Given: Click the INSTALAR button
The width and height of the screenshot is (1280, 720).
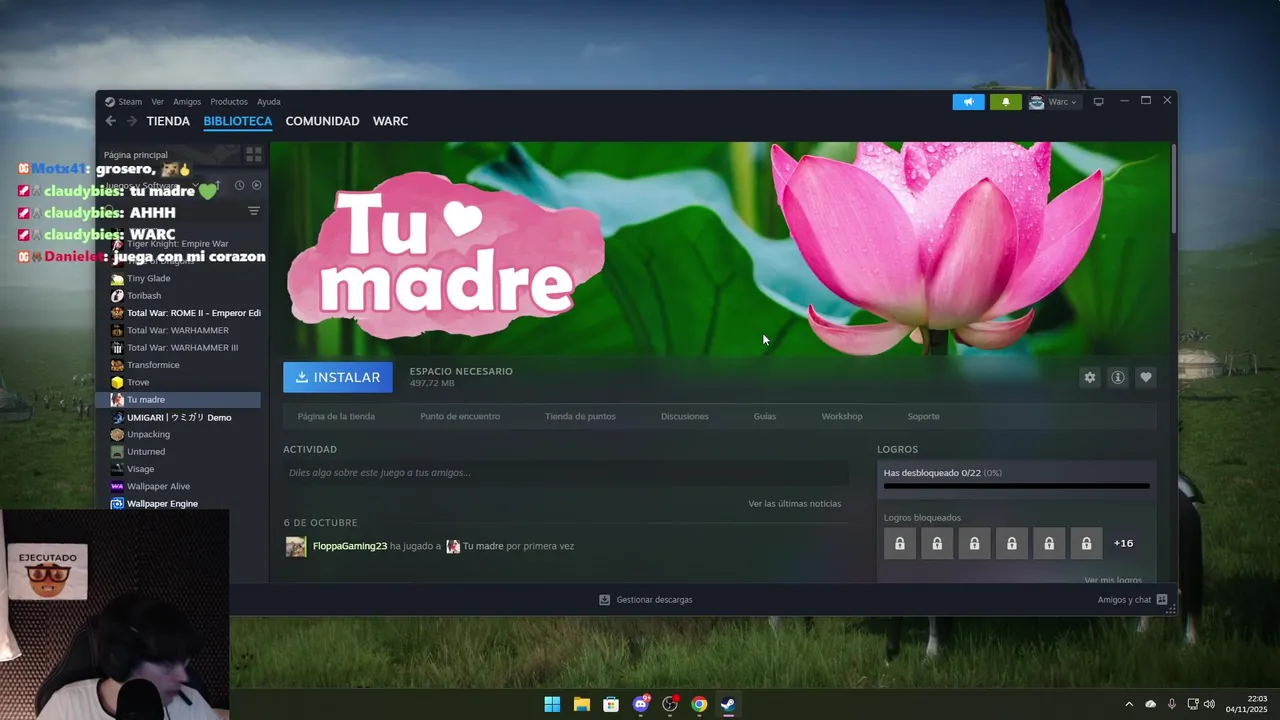Looking at the screenshot, I should tap(338, 377).
